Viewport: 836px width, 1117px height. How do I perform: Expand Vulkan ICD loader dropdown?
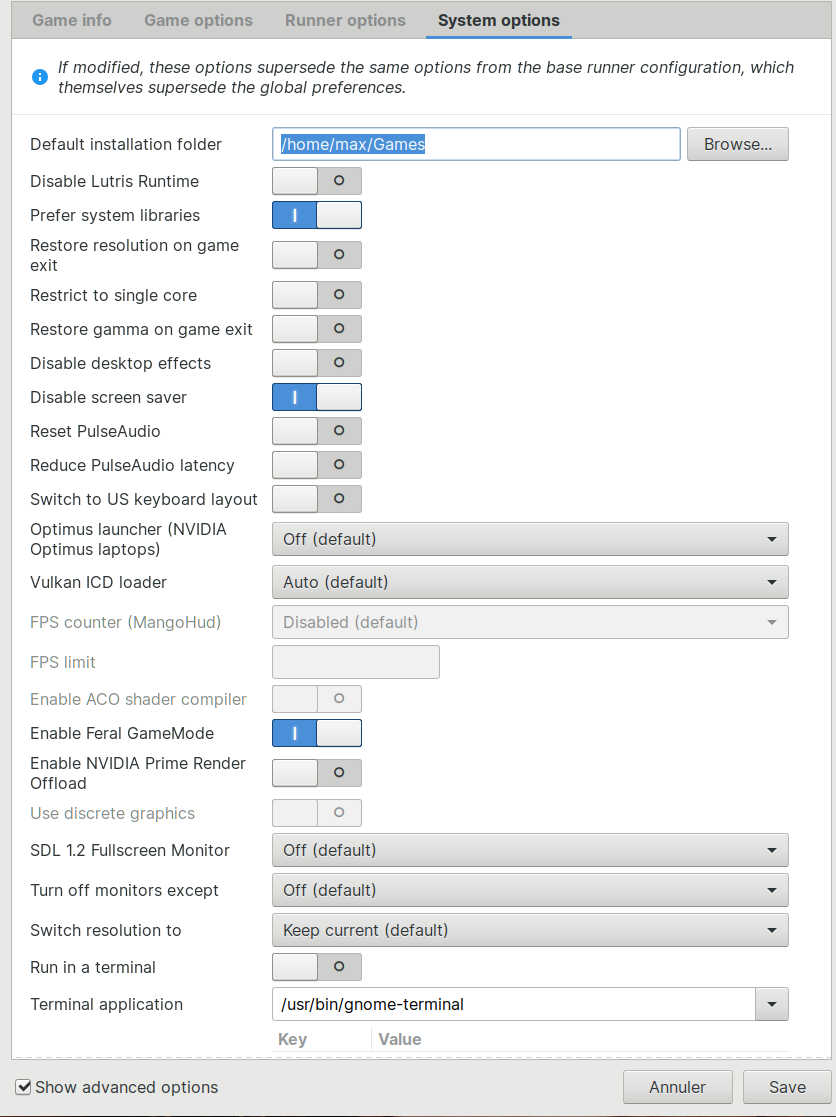[x=529, y=582]
